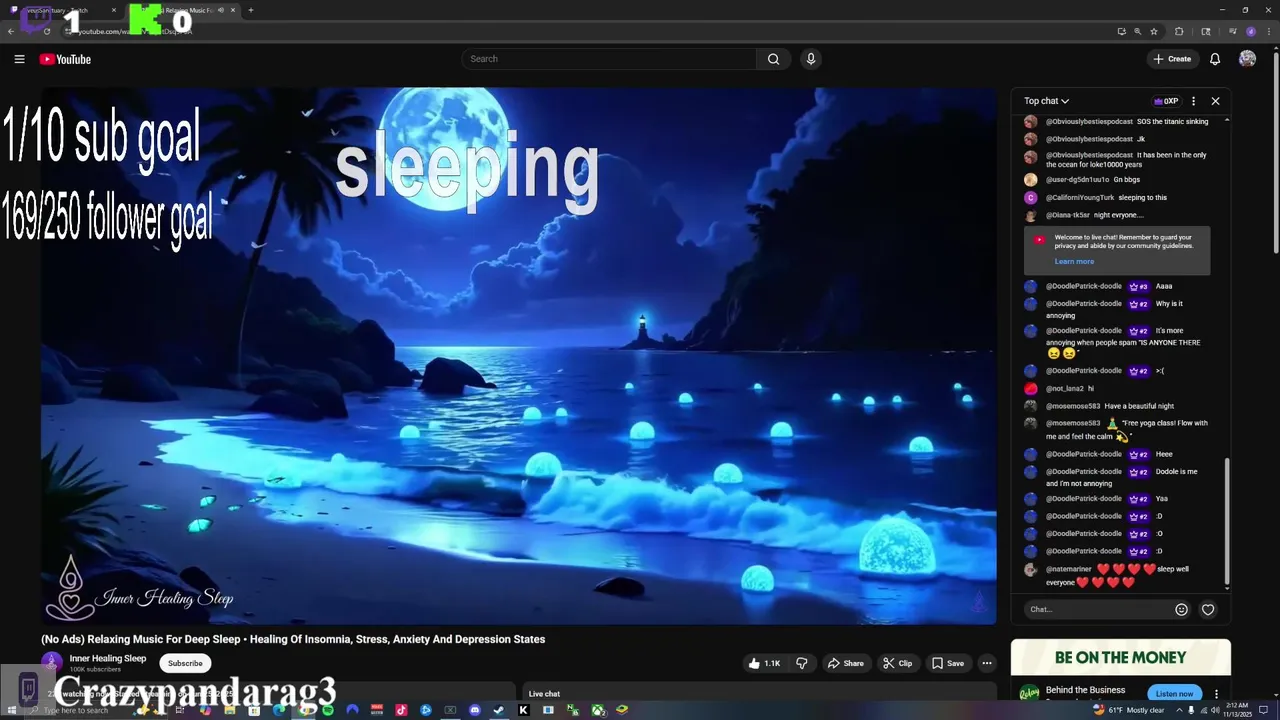Open Xbox app from the taskbar
1280x720 pixels.
point(597,710)
